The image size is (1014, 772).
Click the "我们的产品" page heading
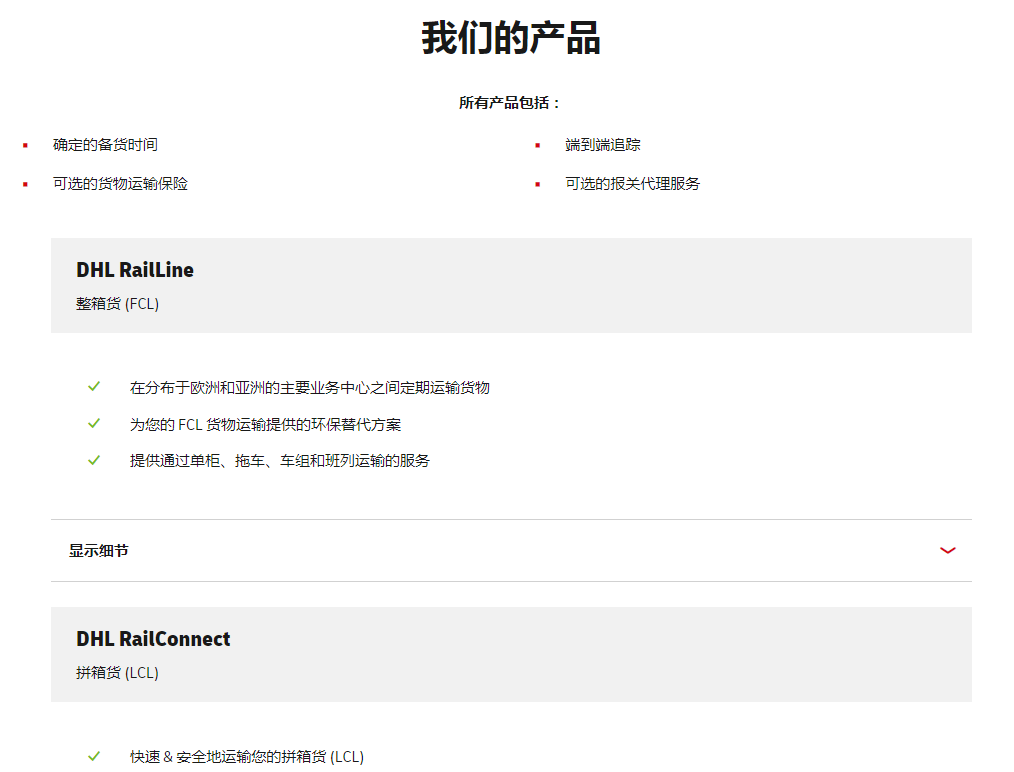(x=511, y=38)
